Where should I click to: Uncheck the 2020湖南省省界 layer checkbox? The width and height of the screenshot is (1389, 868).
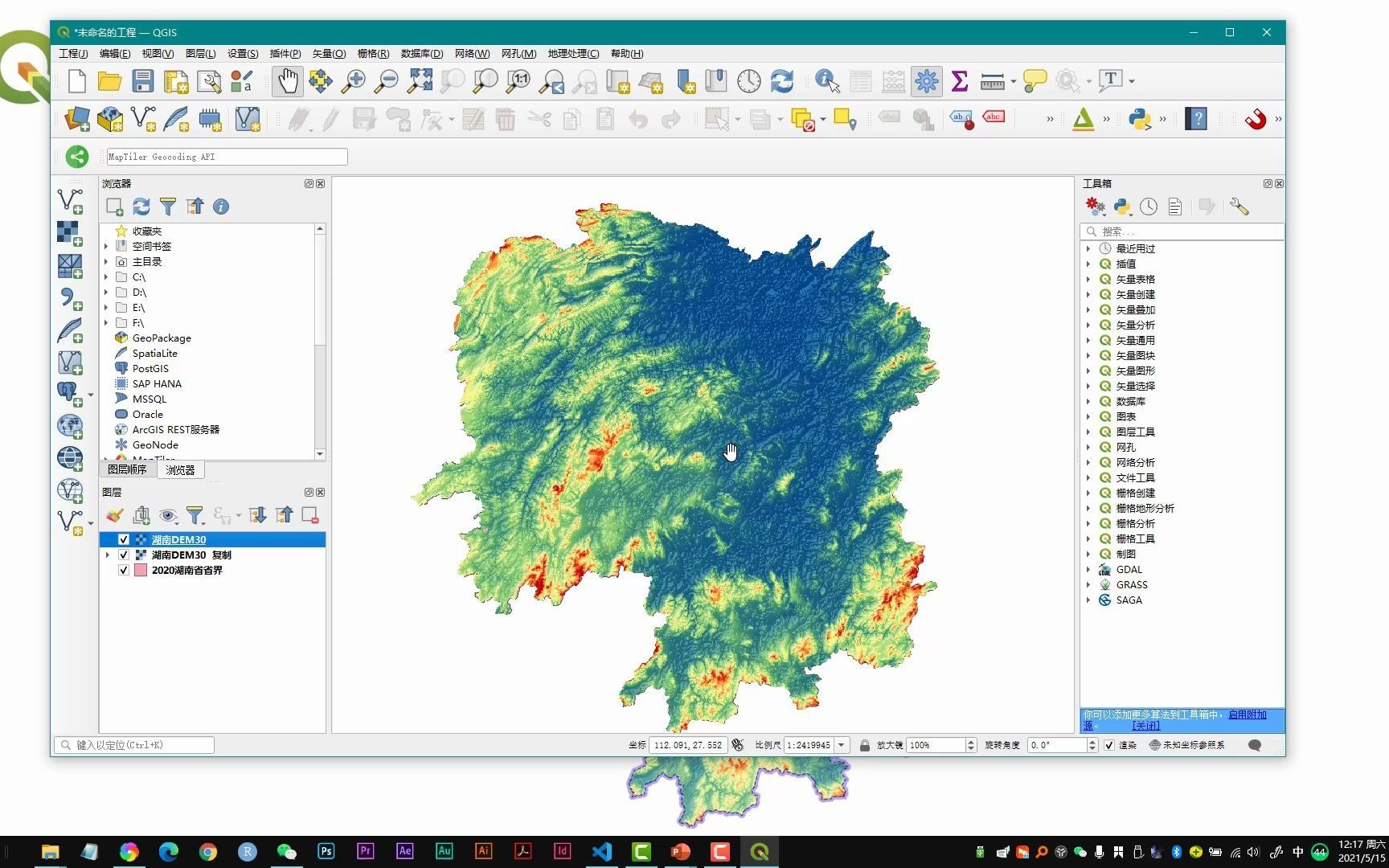click(124, 571)
